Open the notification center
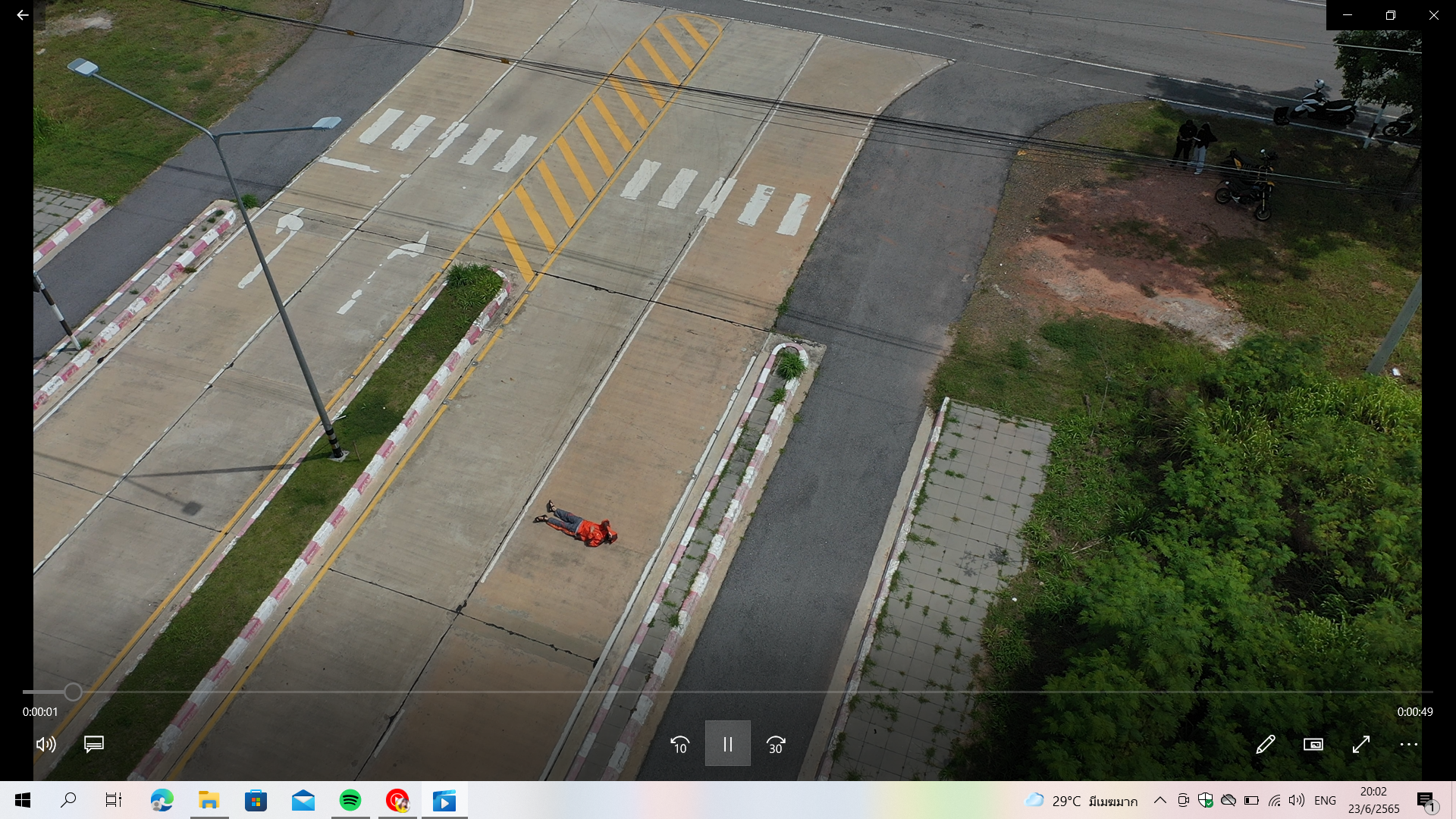 [x=1426, y=801]
